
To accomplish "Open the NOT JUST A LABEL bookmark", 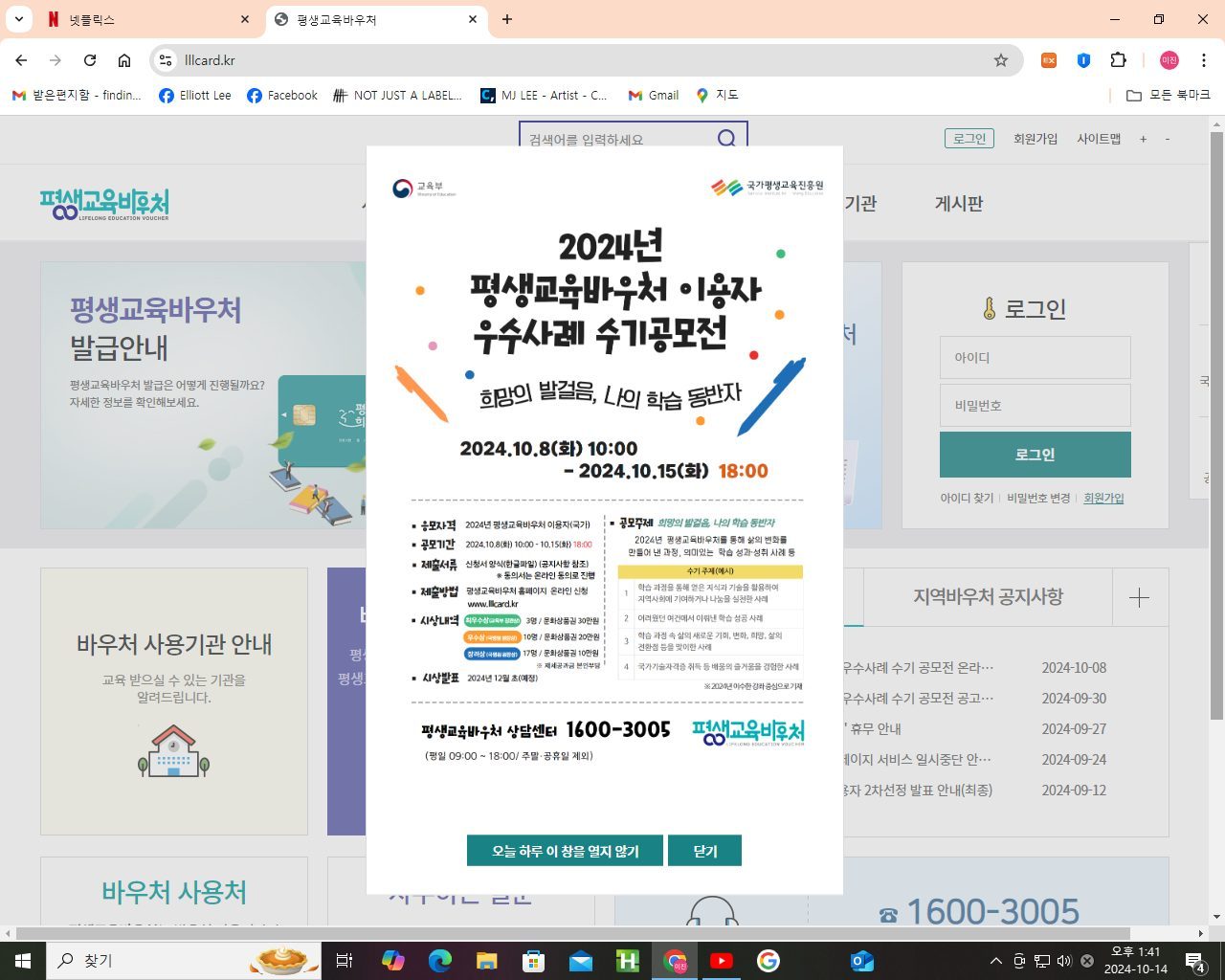I will 397,96.
